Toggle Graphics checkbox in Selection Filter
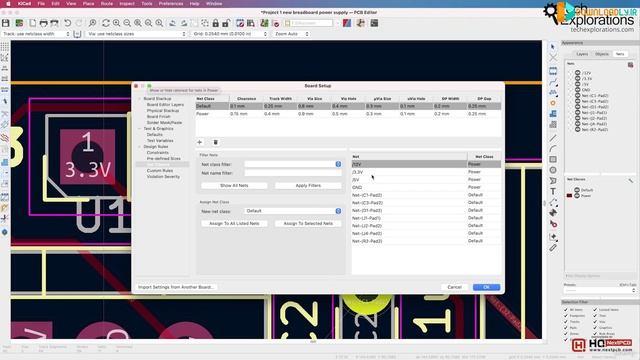Viewport: 640px width, 360px height. (x=595, y=328)
